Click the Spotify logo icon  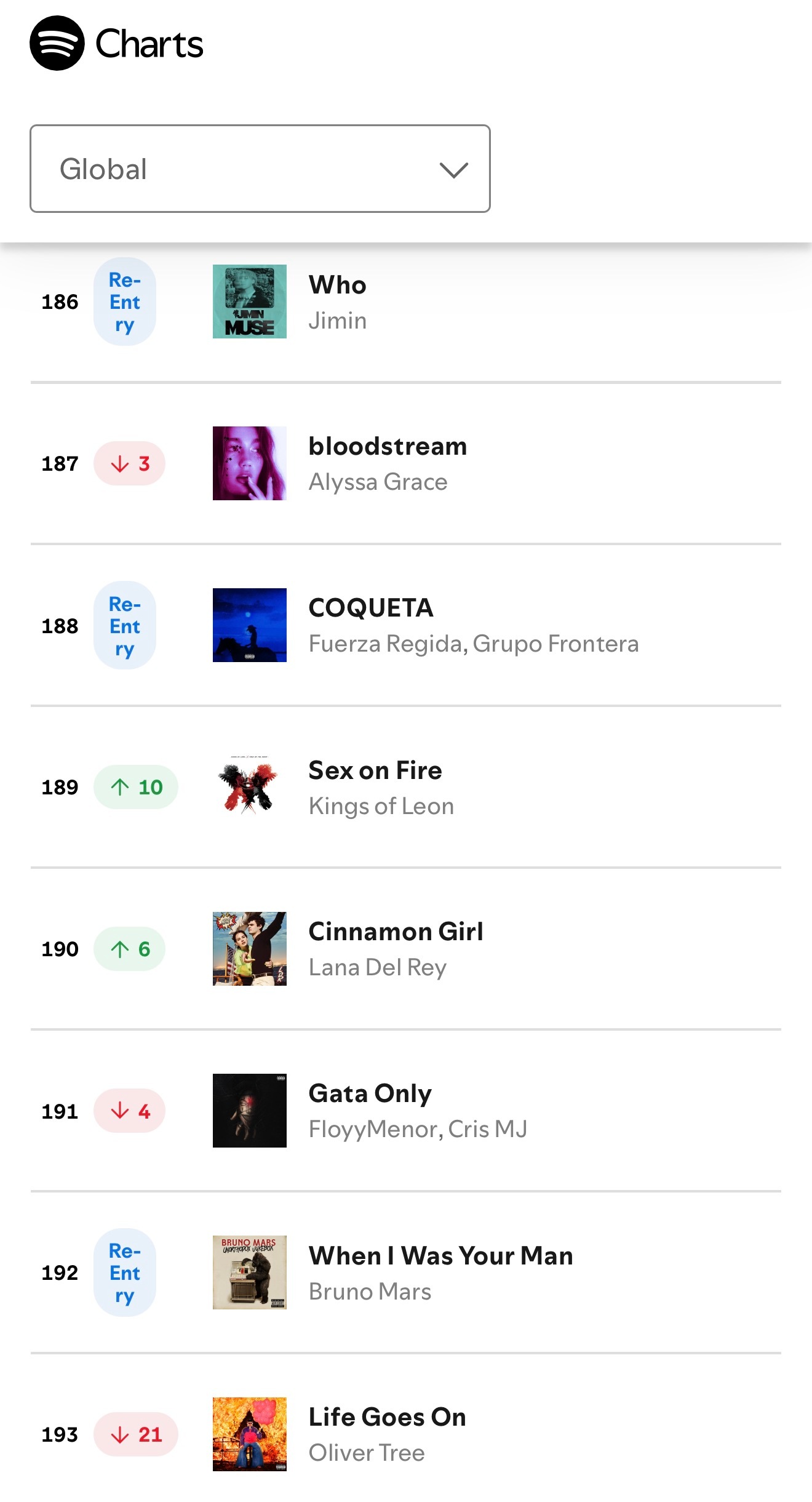[57, 43]
